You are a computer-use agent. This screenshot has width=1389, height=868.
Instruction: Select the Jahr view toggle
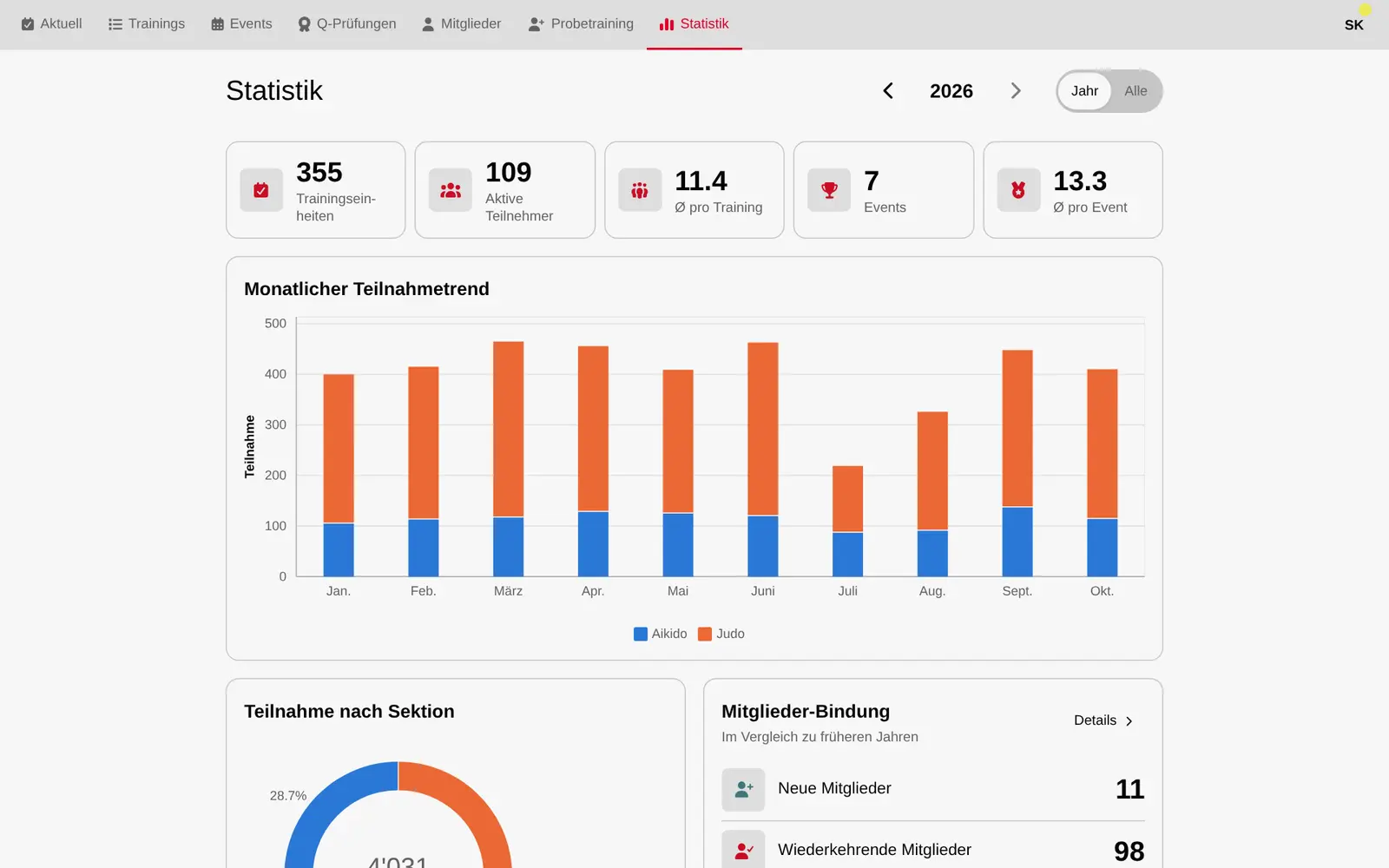(1084, 91)
